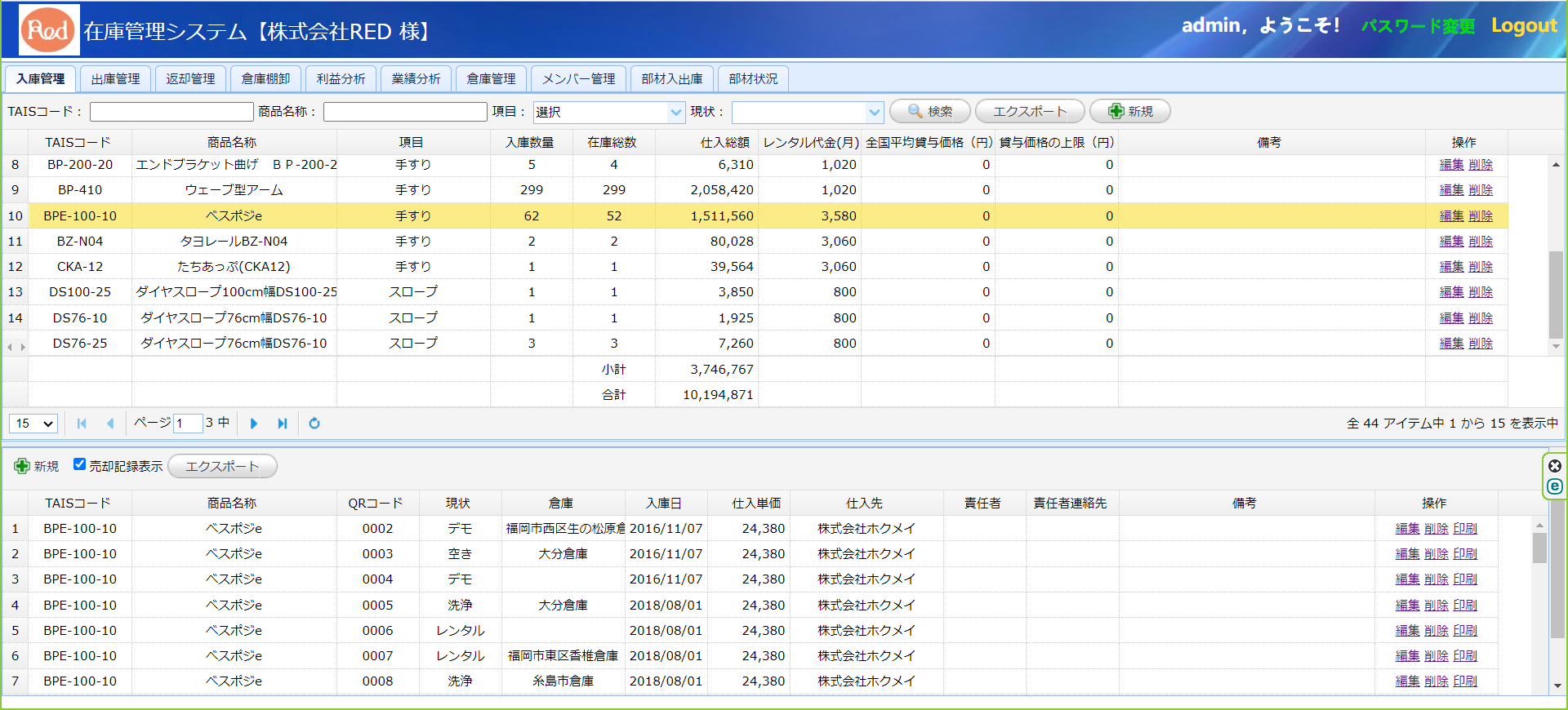The height and width of the screenshot is (710, 1568).
Task: Click the 商品名称 input field
Action: click(405, 112)
